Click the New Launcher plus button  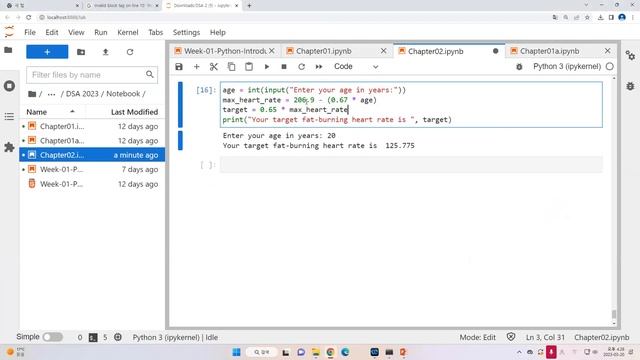[x=47, y=52]
